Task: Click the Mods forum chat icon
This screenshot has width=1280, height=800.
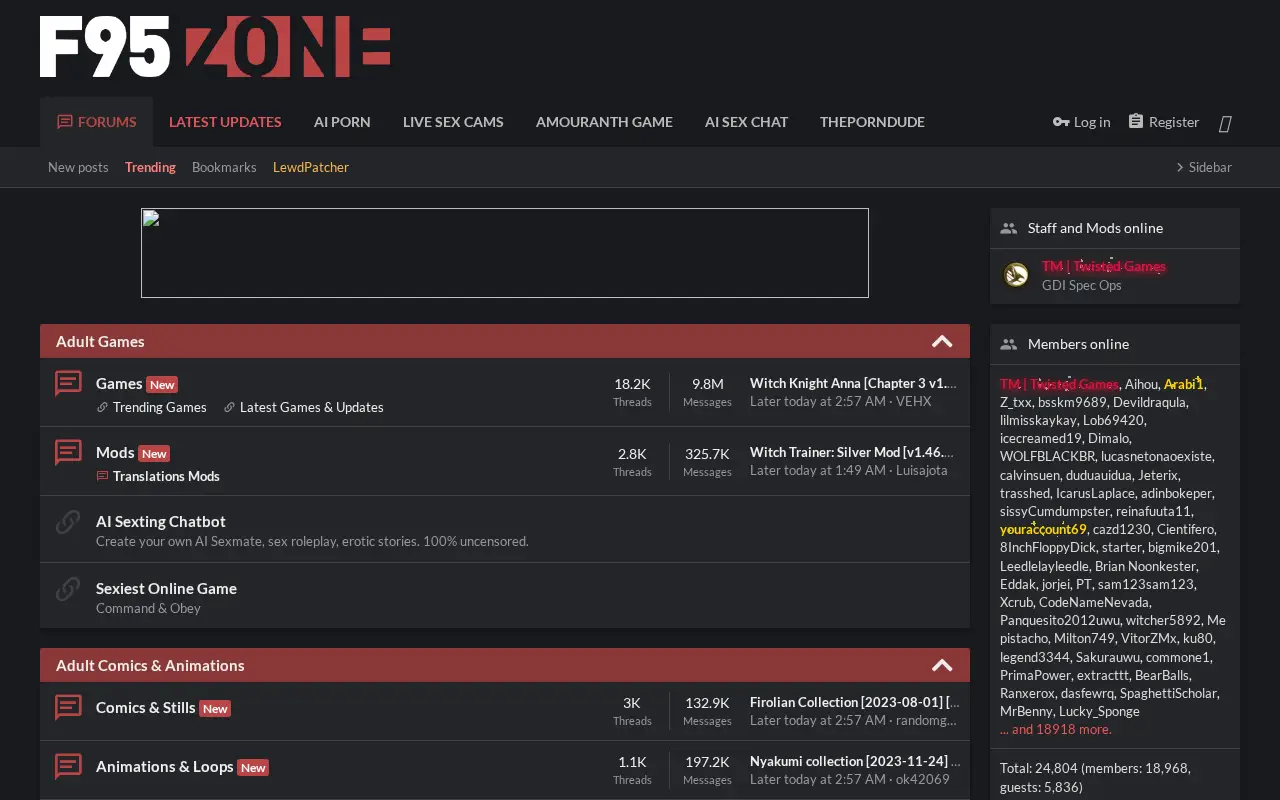Action: point(68,452)
